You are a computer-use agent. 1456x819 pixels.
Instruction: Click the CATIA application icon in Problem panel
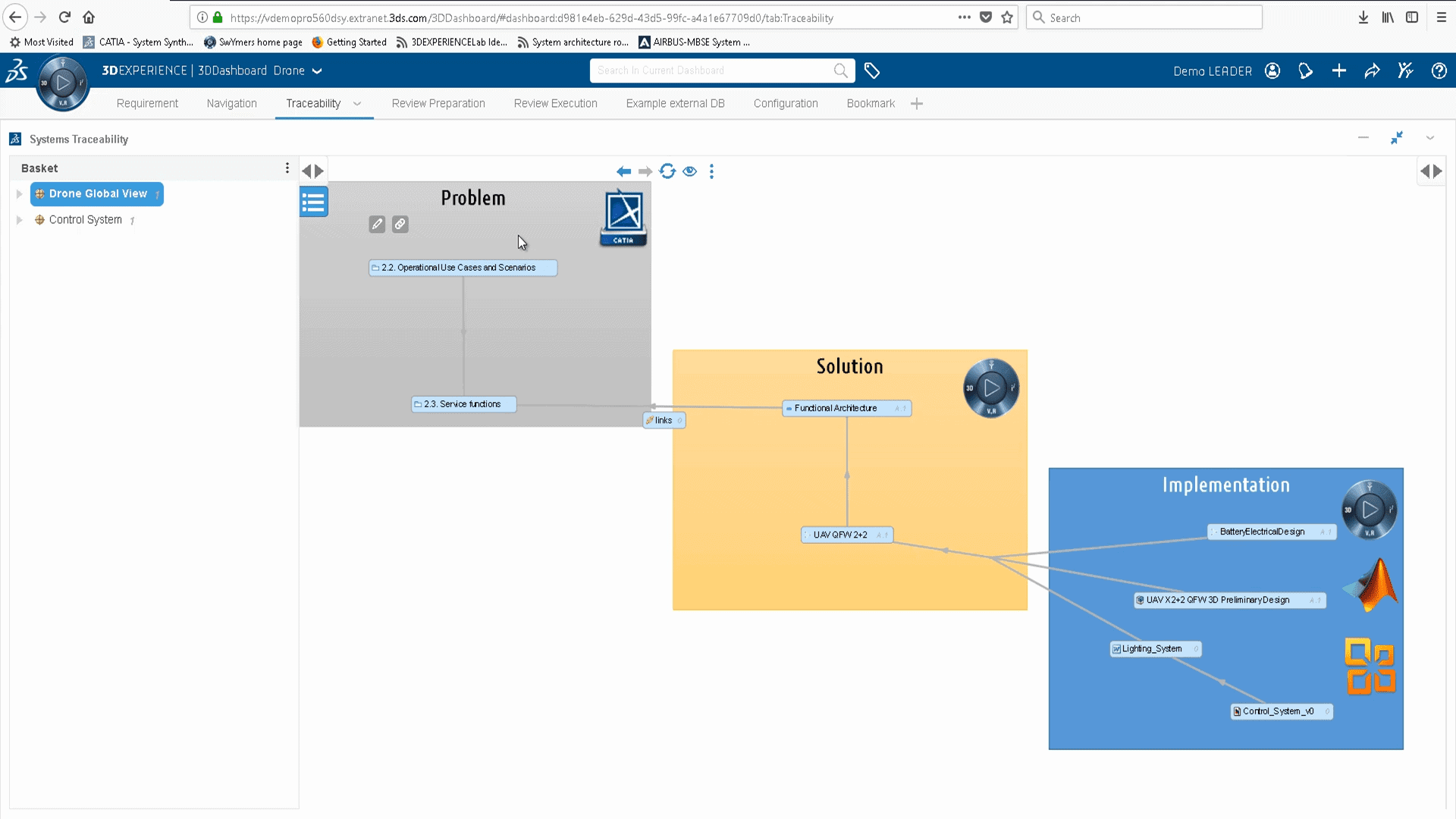(x=622, y=217)
